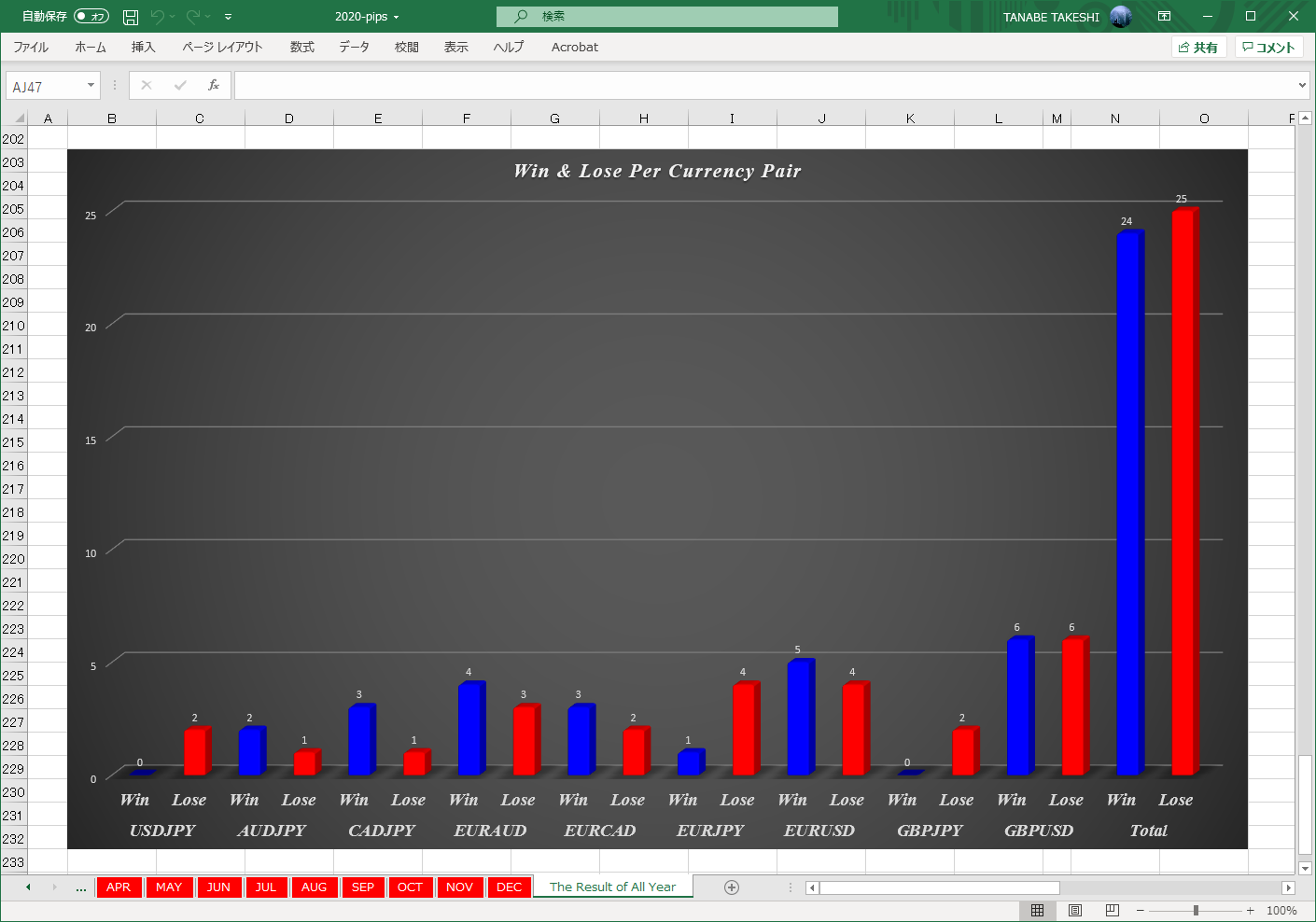This screenshot has width=1316, height=922.
Task: Open the 数式 ribbon tab
Action: [x=301, y=47]
